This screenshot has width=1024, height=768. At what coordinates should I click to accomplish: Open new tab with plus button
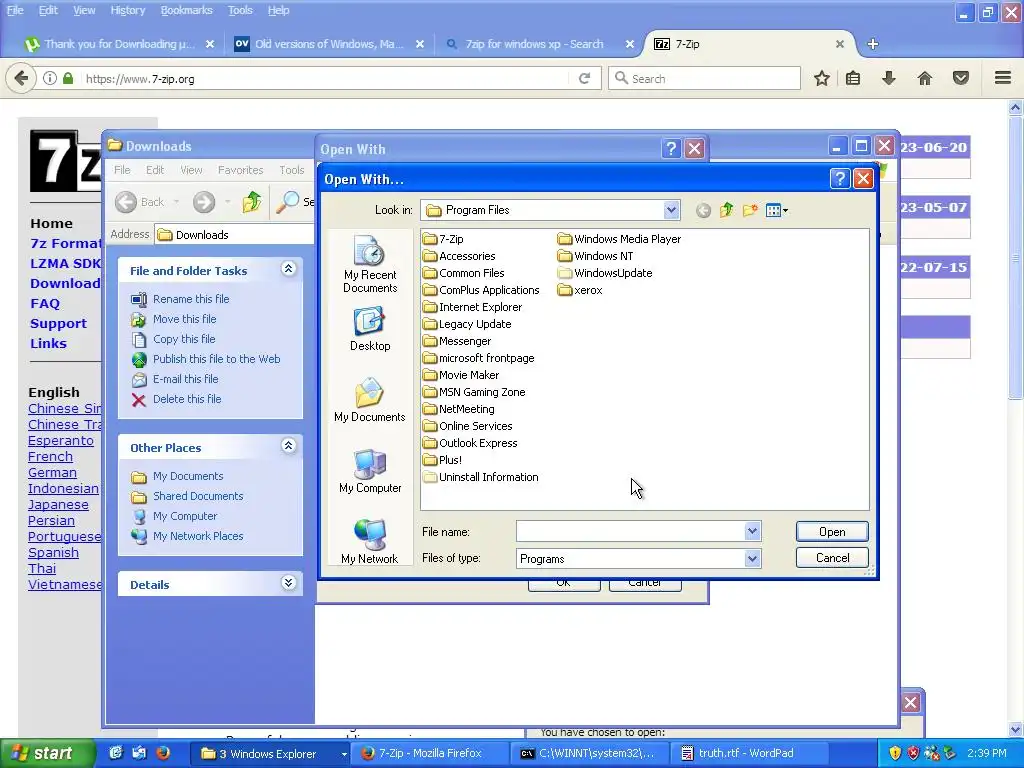pyautogui.click(x=872, y=44)
